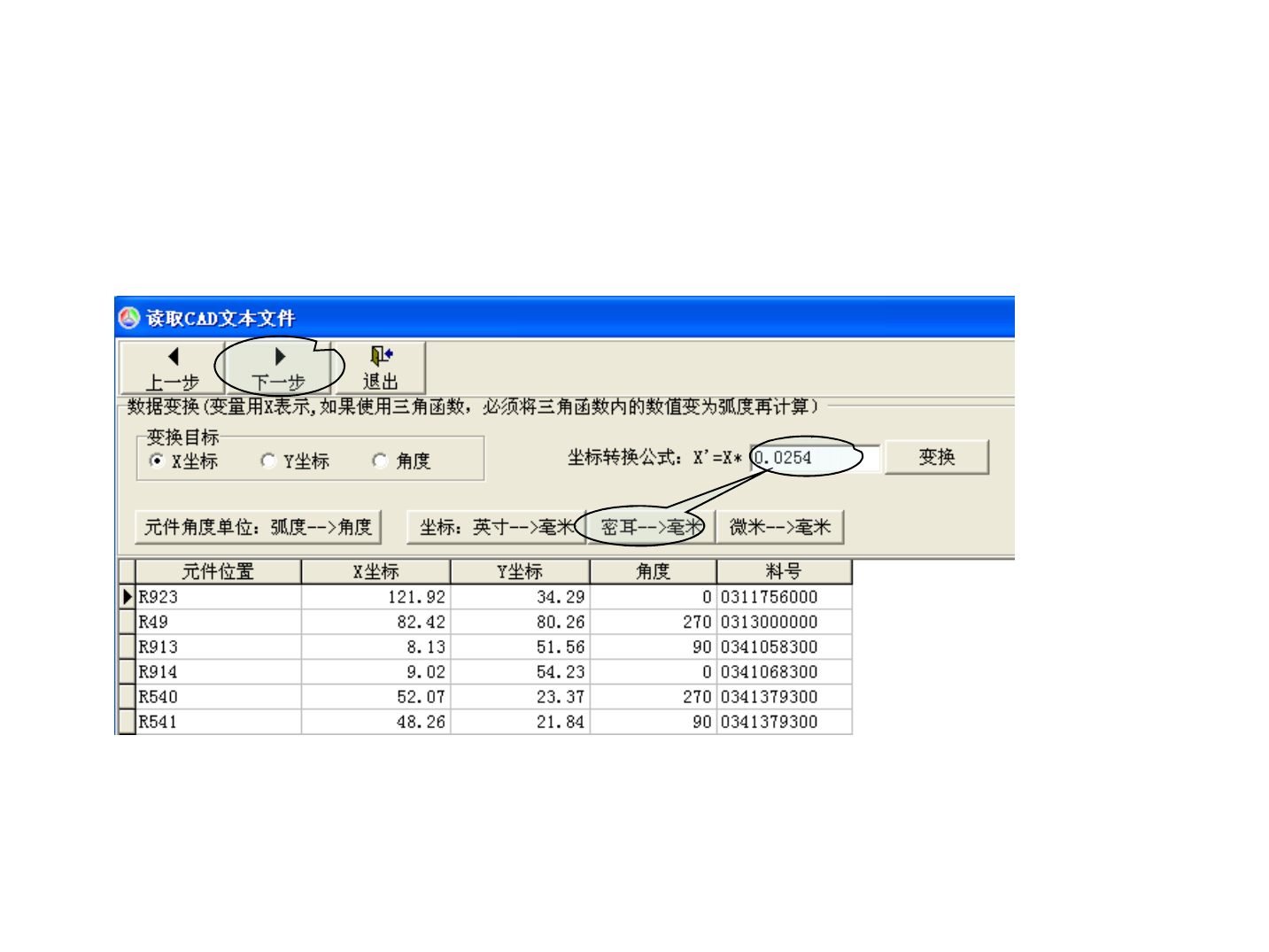Click Y value 54.23
This screenshot has width=1269, height=952.
520,672
